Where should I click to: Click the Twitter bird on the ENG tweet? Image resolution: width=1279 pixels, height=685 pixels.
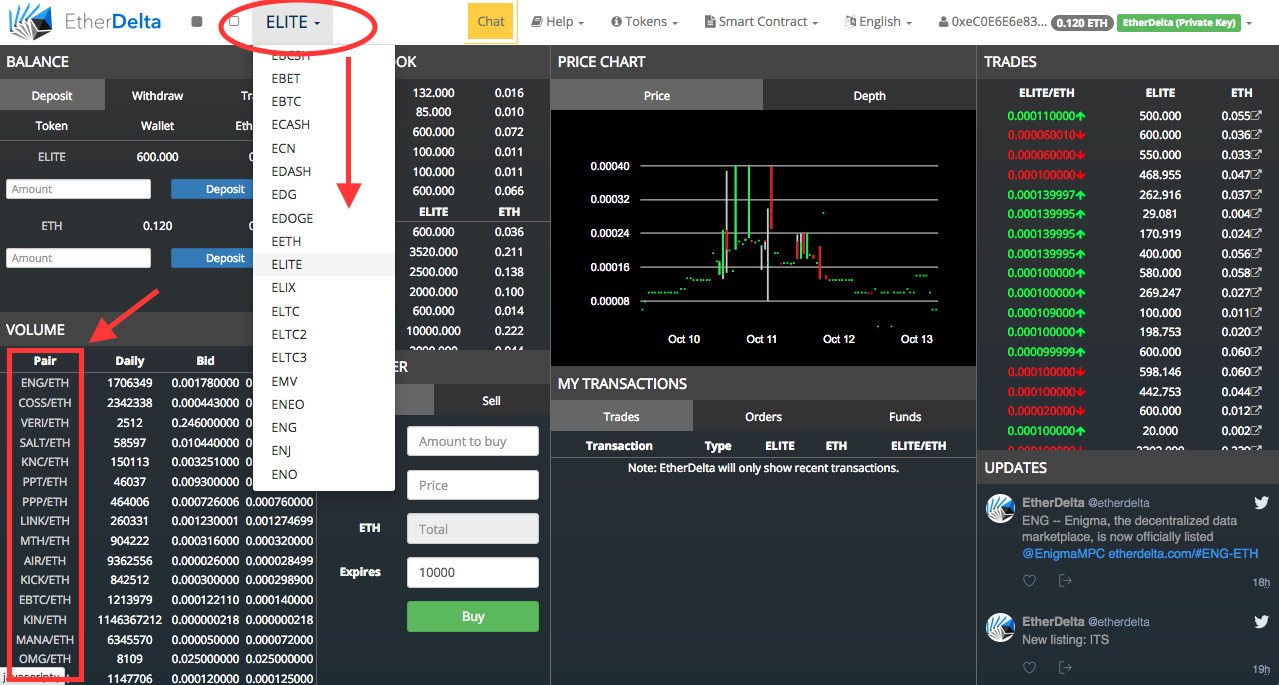[1261, 502]
